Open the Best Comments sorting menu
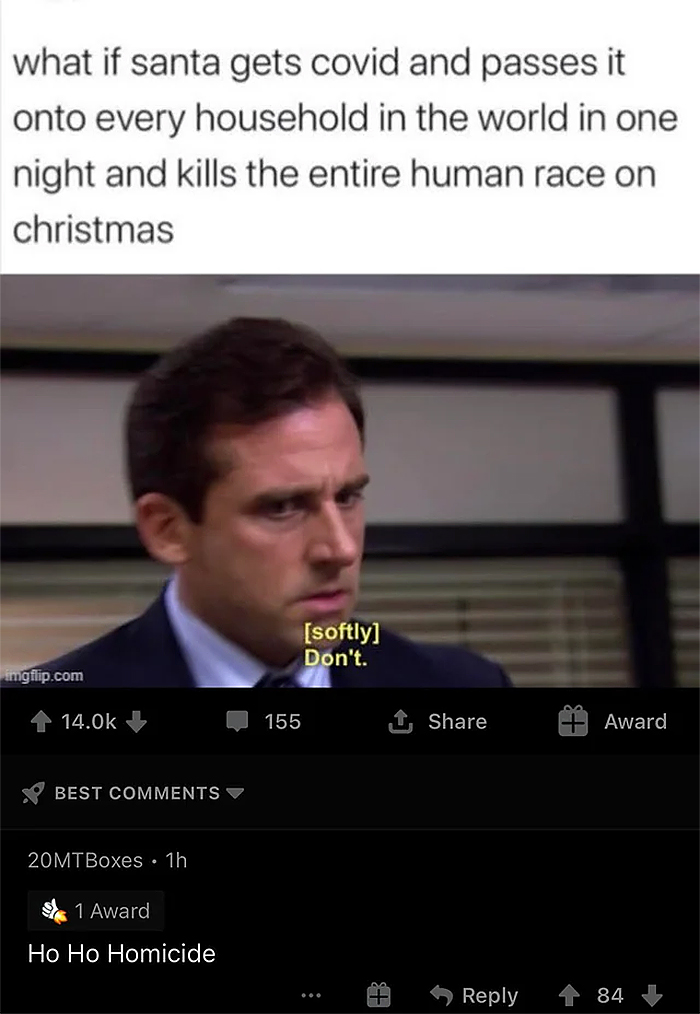700x1014 pixels. 132,793
